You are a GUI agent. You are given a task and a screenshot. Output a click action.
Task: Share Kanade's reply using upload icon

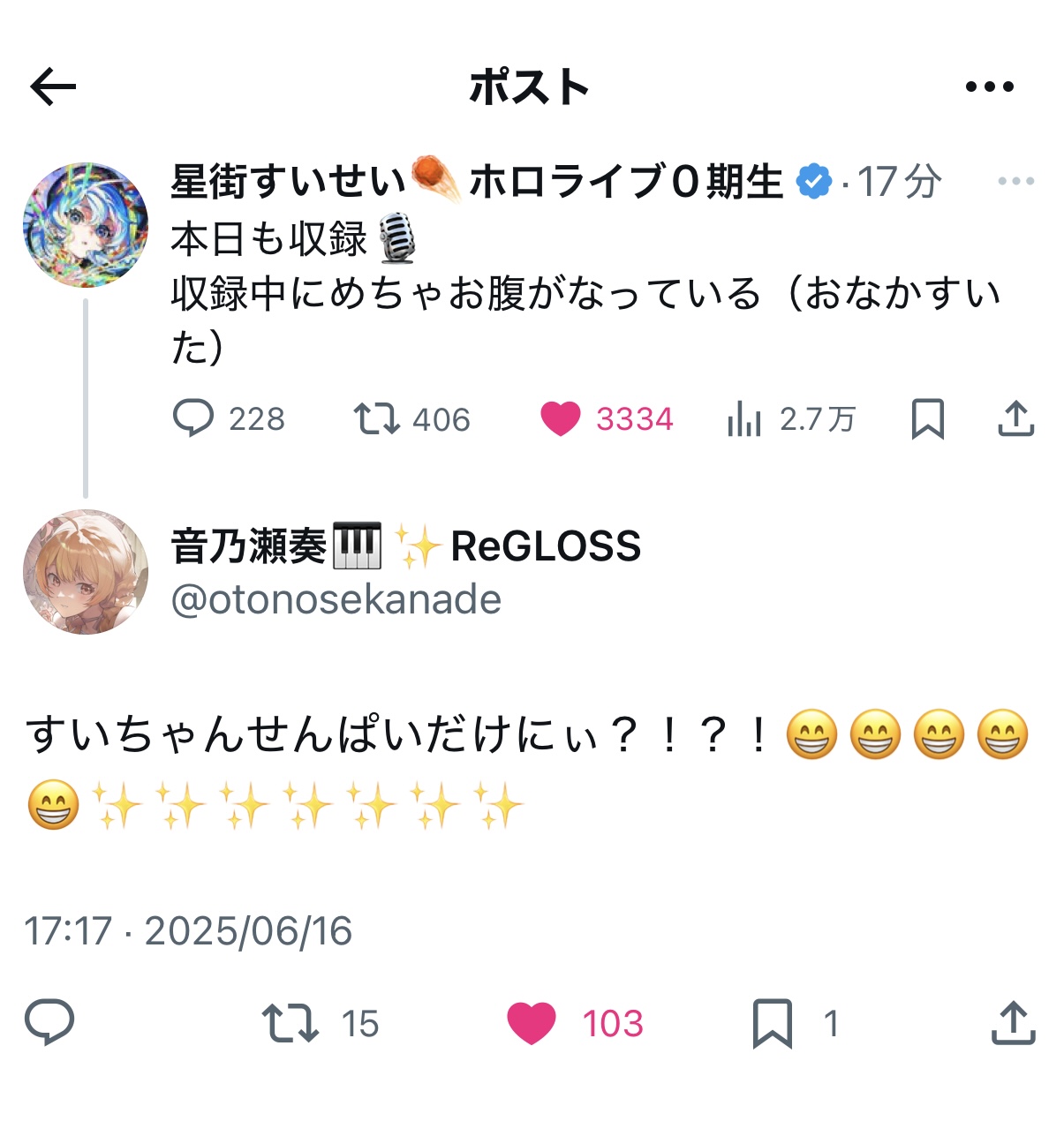[x=1013, y=1023]
